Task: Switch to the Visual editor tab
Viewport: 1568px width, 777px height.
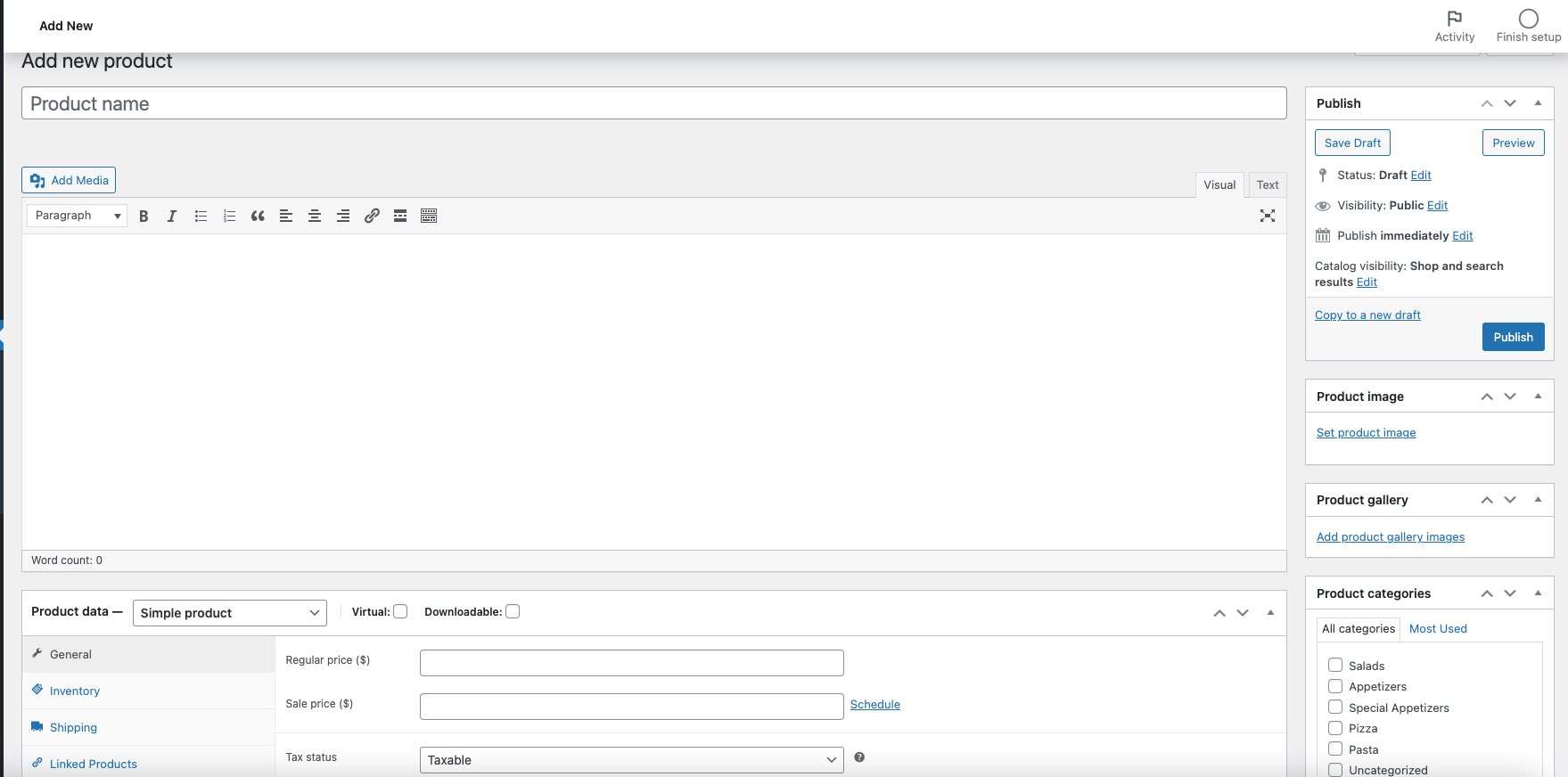Action: (x=1219, y=184)
